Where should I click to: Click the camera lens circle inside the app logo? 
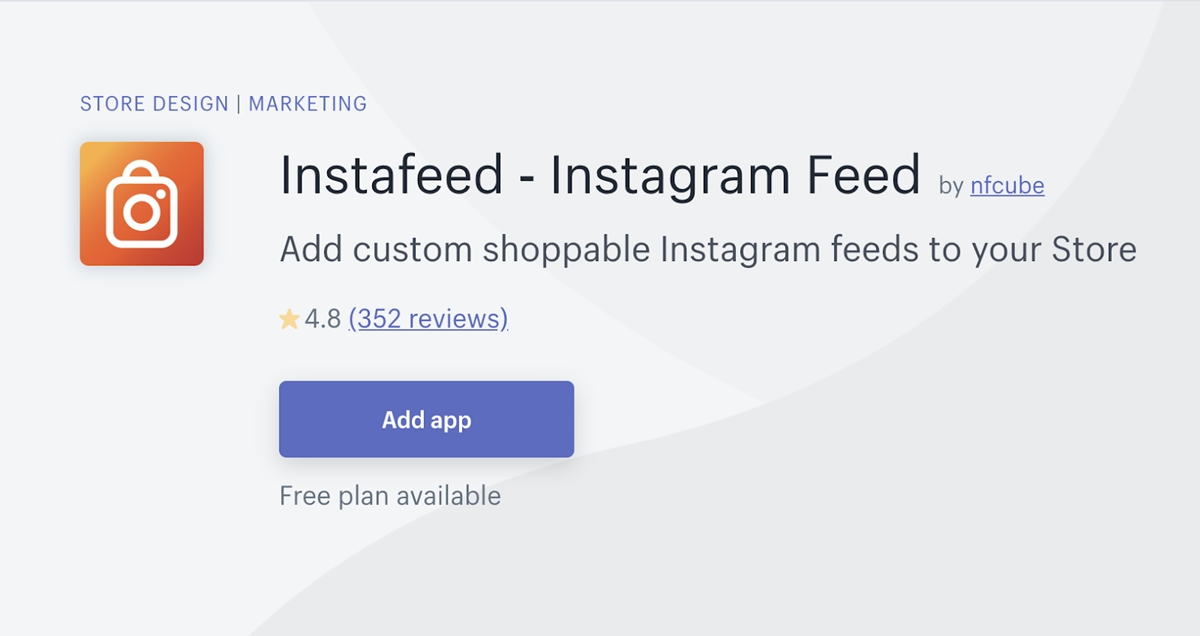pyautogui.click(x=142, y=211)
